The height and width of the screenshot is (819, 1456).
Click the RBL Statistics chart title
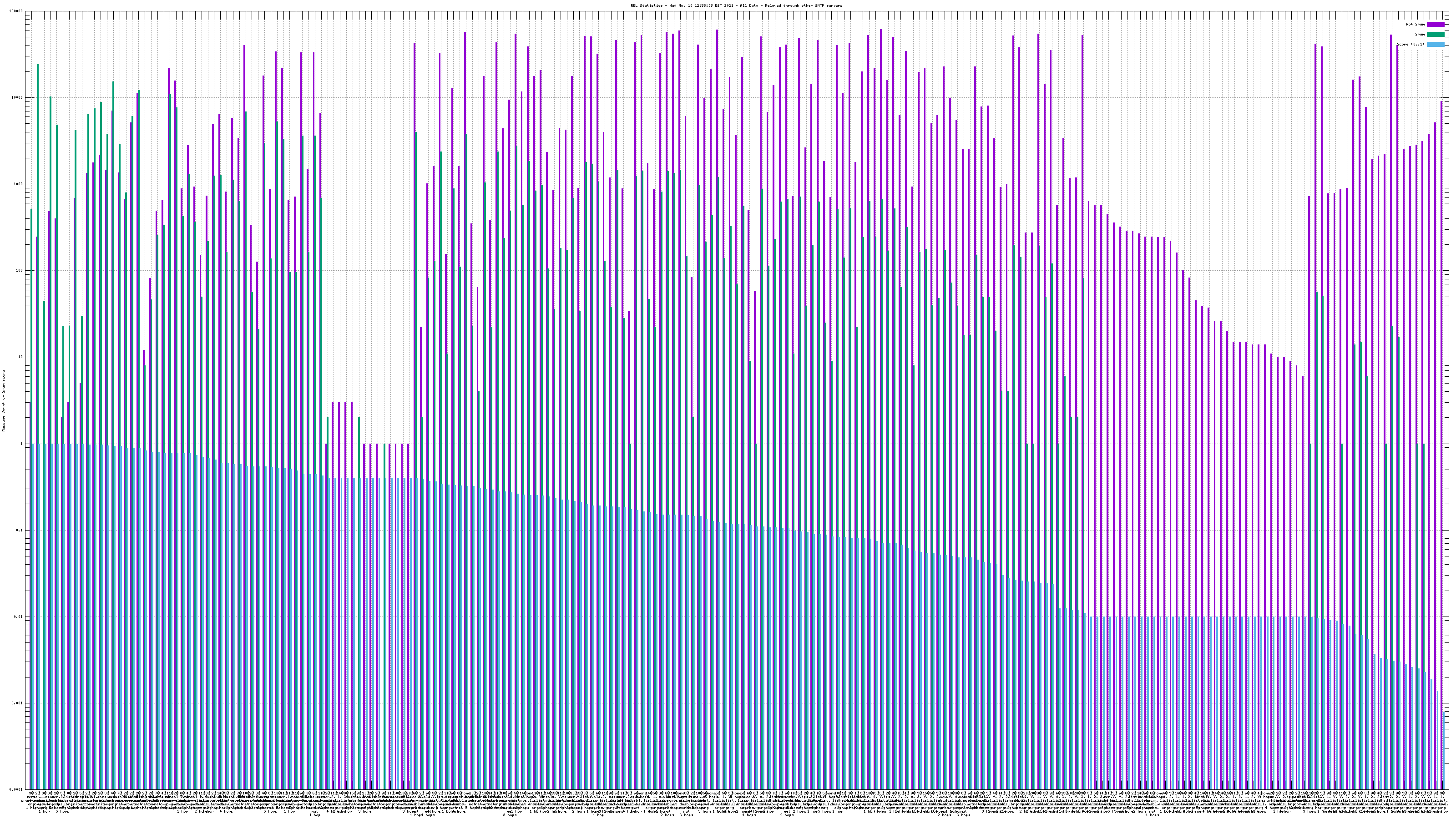coord(736,5)
